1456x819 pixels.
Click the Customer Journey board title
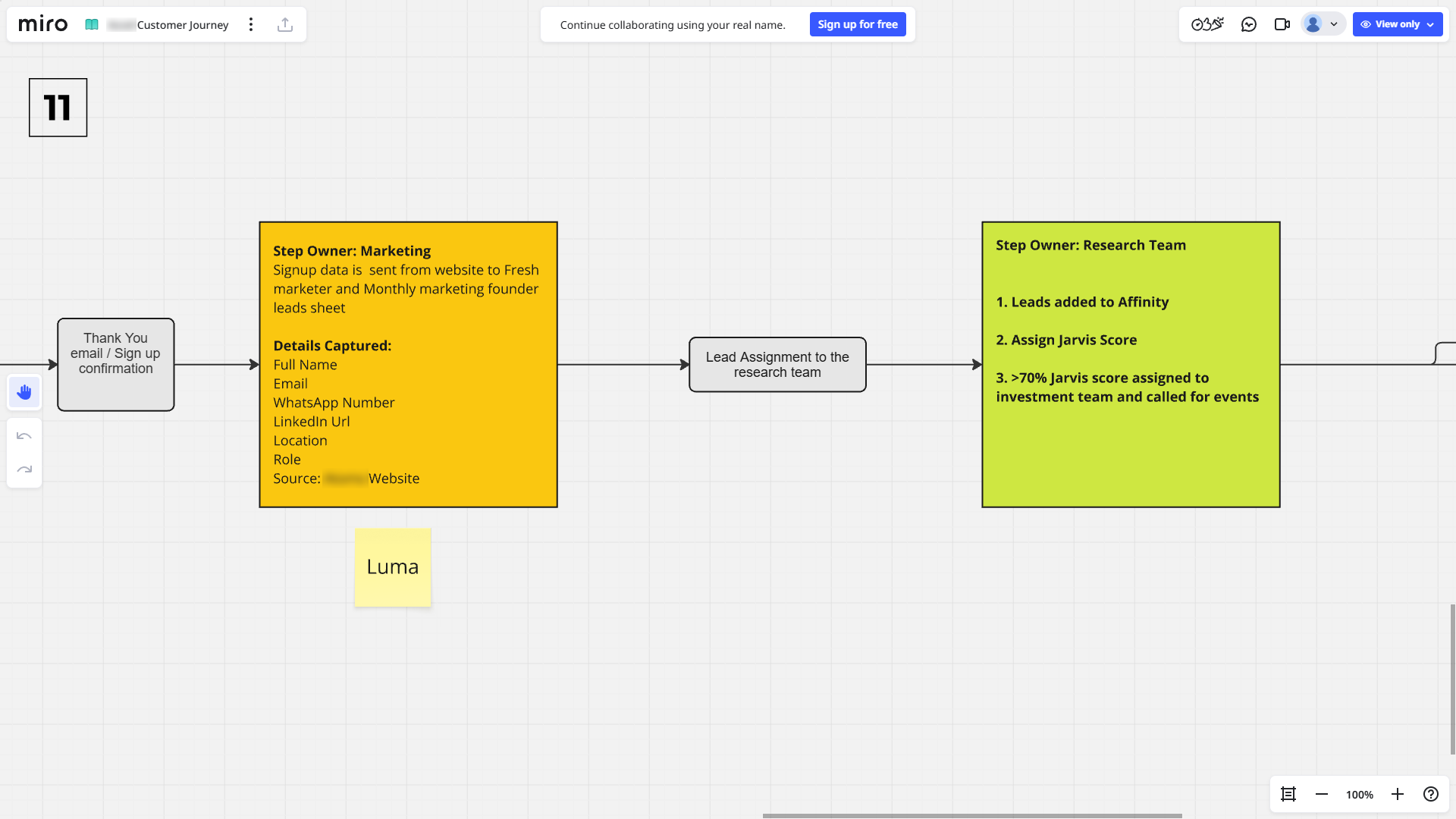[183, 25]
